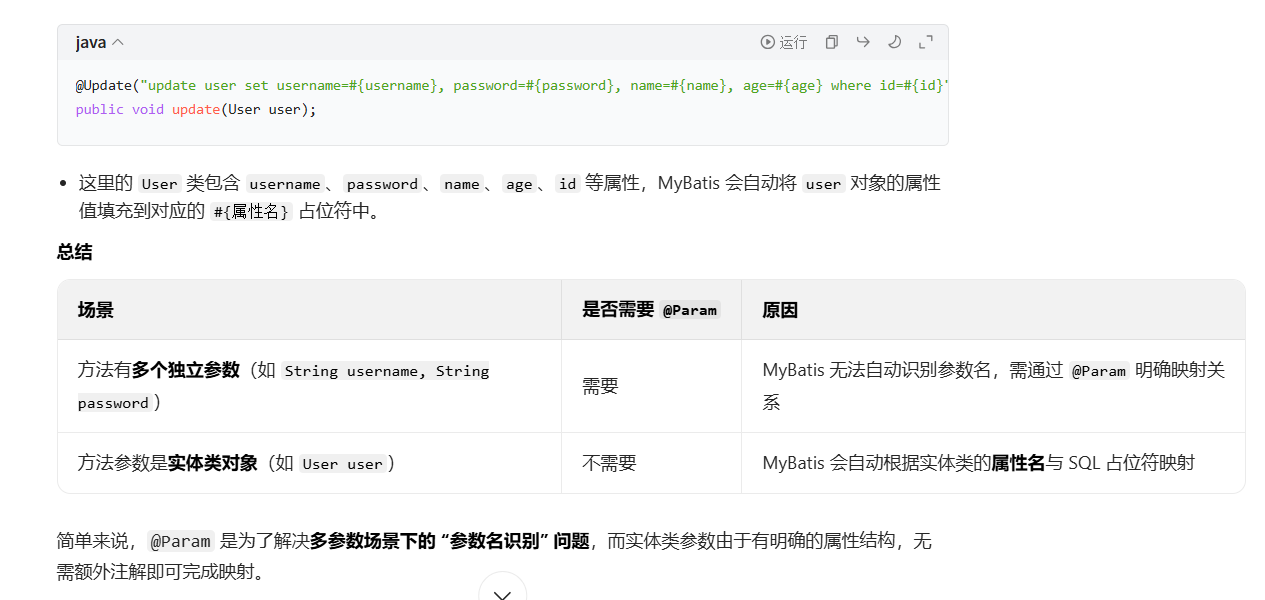The height and width of the screenshot is (600, 1265).
Task: Select the 不需要 table cell
Action: (651, 463)
